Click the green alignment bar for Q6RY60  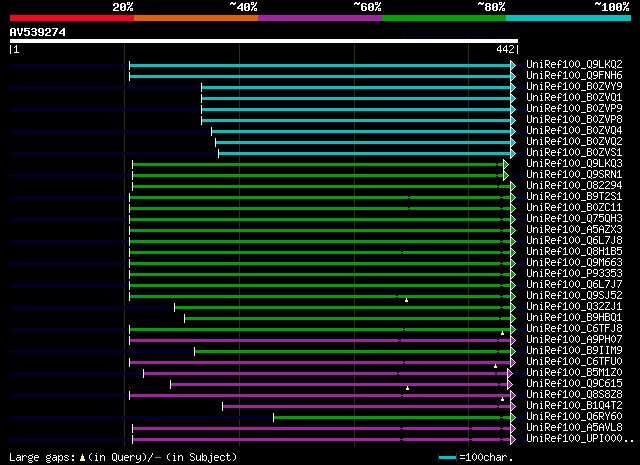[x=392, y=418]
